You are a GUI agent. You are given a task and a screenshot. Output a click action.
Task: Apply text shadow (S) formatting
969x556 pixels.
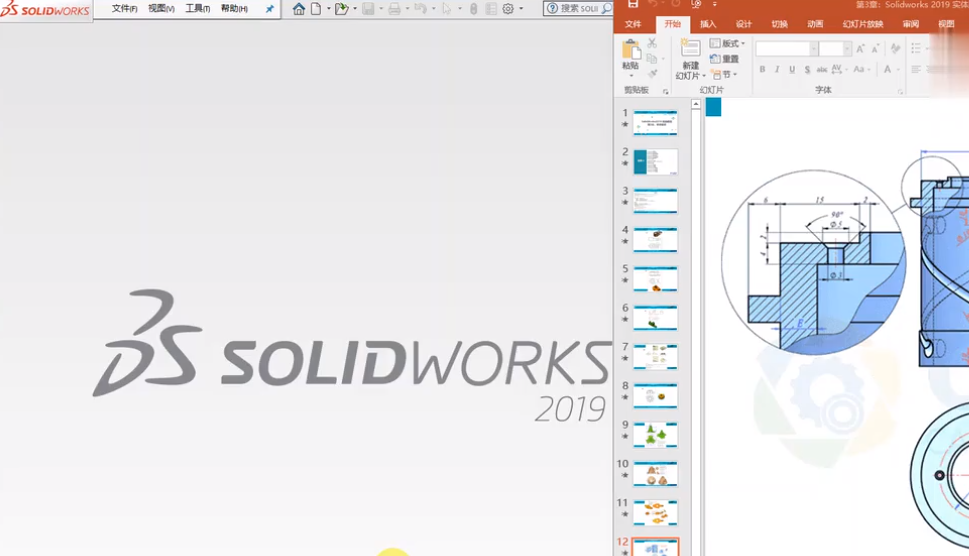pyautogui.click(x=807, y=69)
